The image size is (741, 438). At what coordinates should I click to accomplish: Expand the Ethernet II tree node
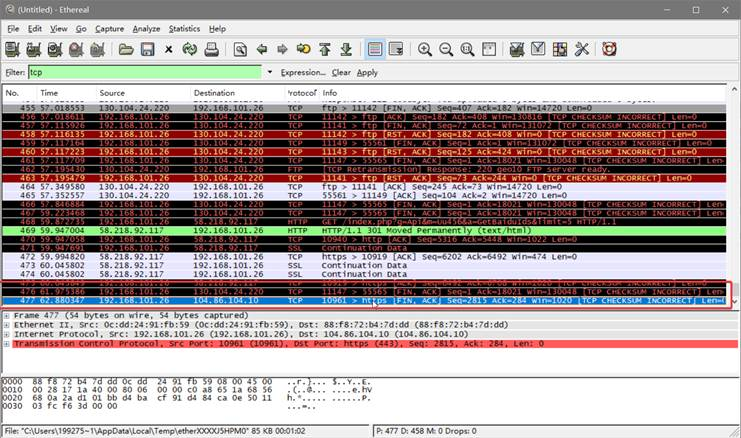(7, 325)
